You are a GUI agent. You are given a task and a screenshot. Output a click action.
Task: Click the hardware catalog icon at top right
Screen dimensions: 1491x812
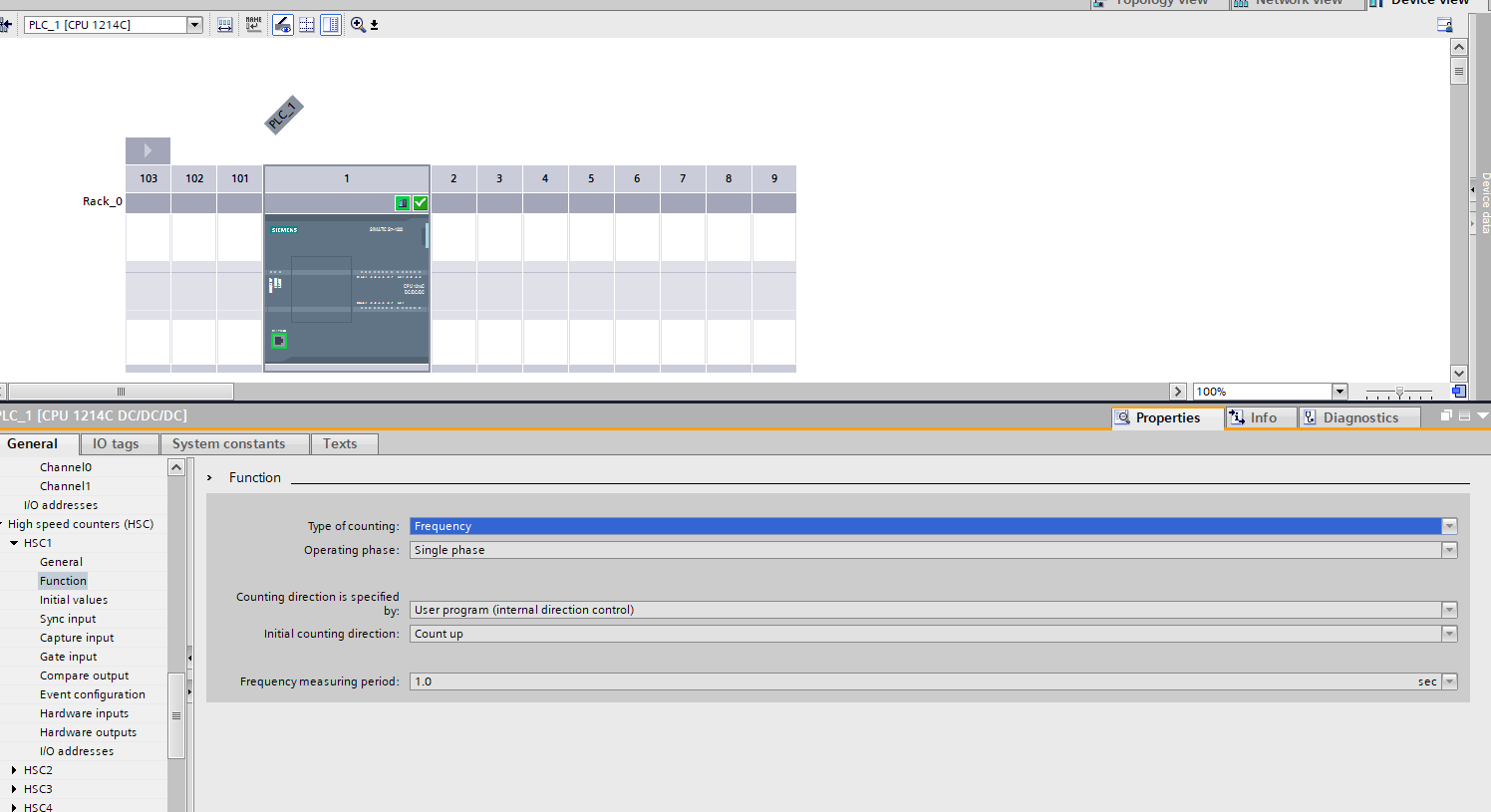click(x=1444, y=25)
